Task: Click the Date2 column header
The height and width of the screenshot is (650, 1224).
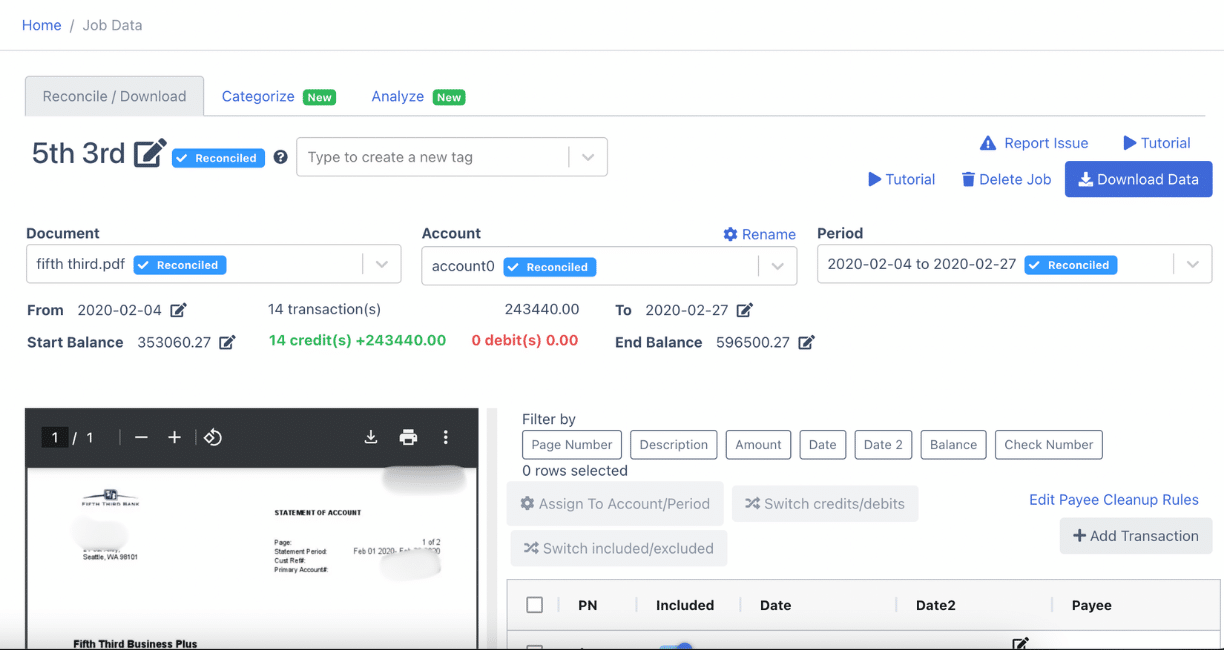Action: [936, 605]
